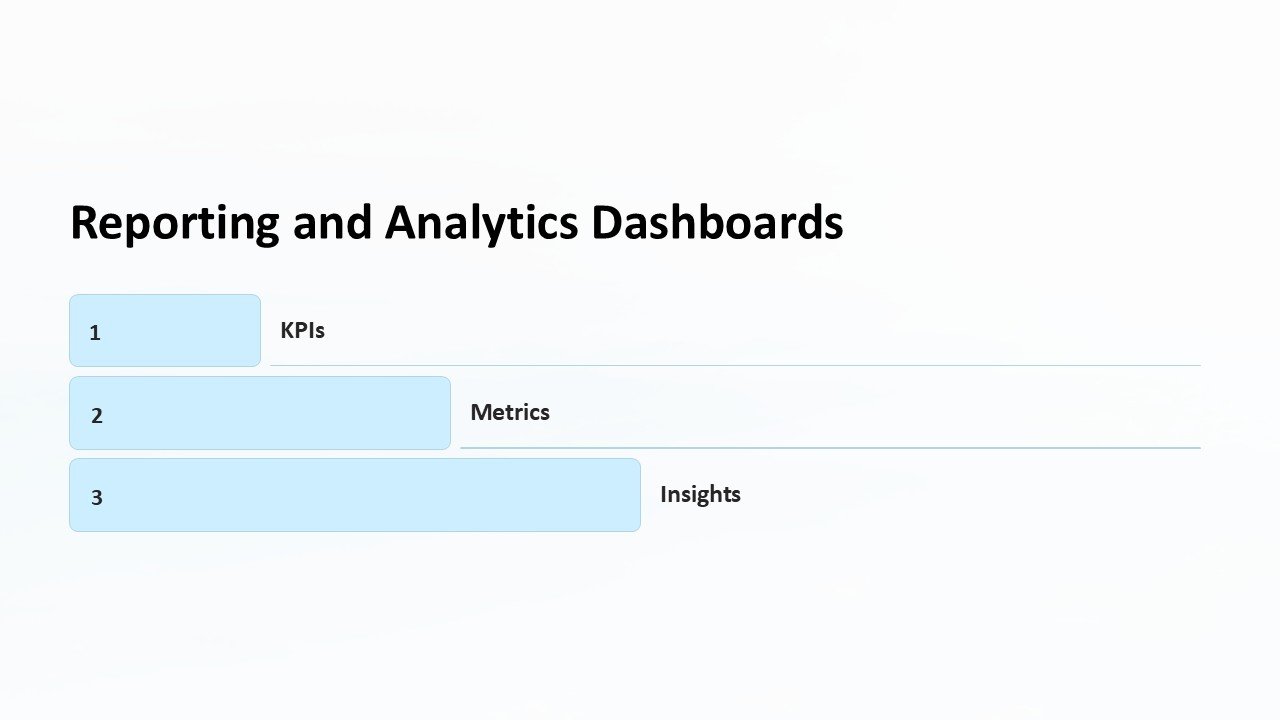Click the word "Analytics" in the title
Image resolution: width=1280 pixels, height=720 pixels.
point(481,222)
